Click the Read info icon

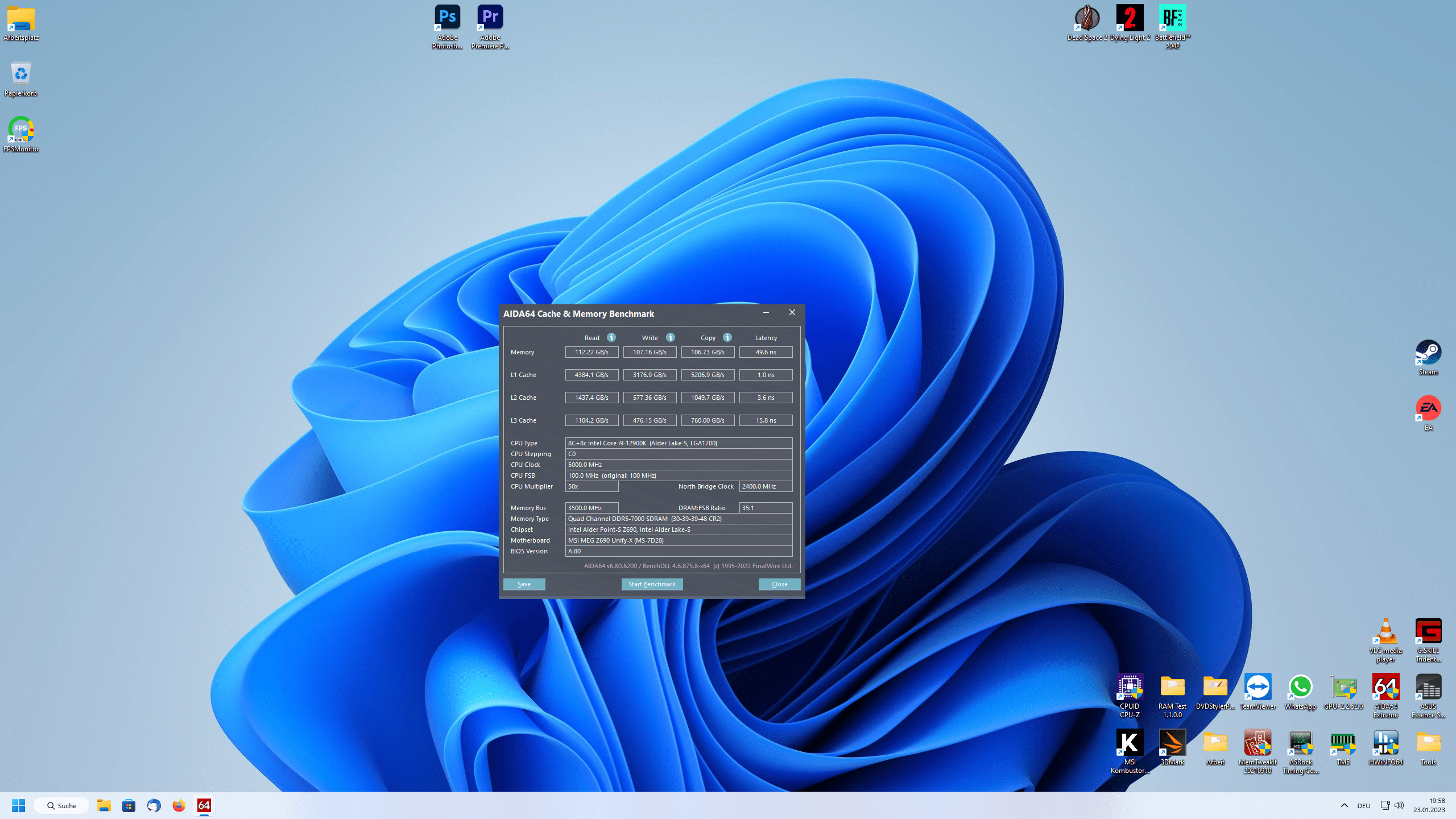pos(611,337)
